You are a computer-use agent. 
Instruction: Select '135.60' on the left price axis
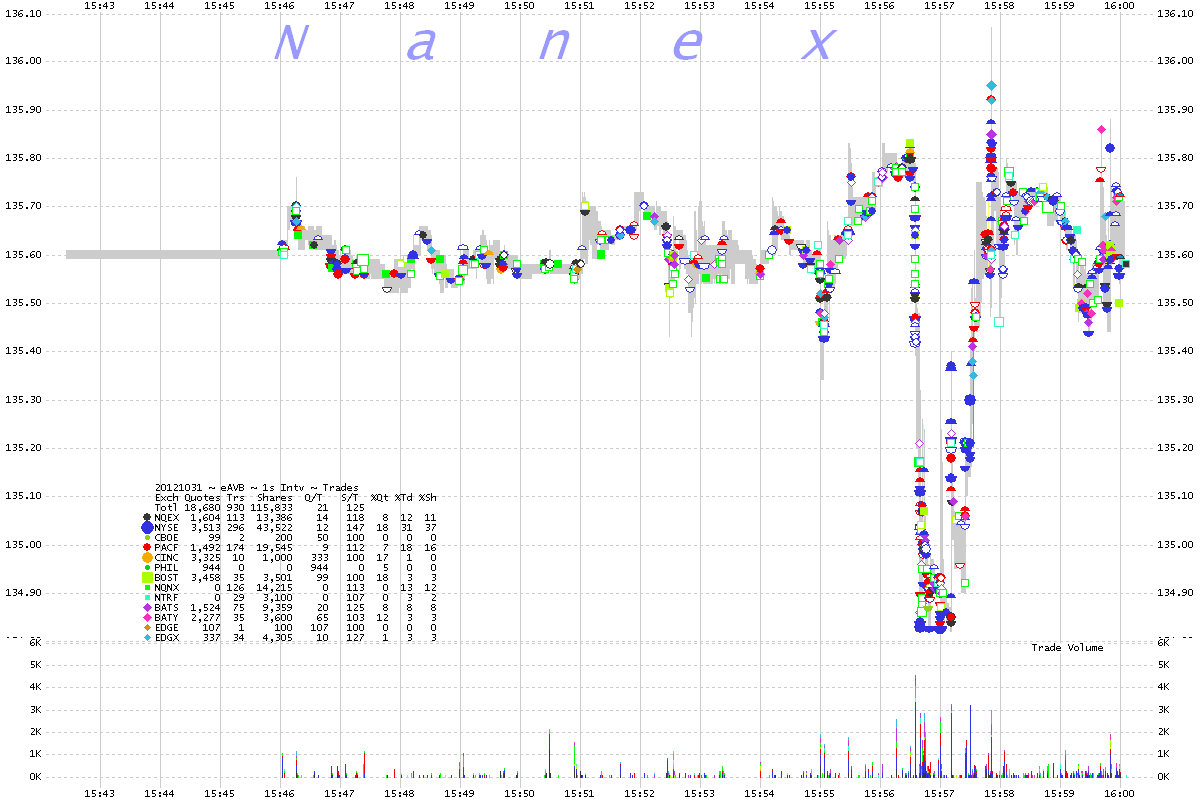(24, 255)
